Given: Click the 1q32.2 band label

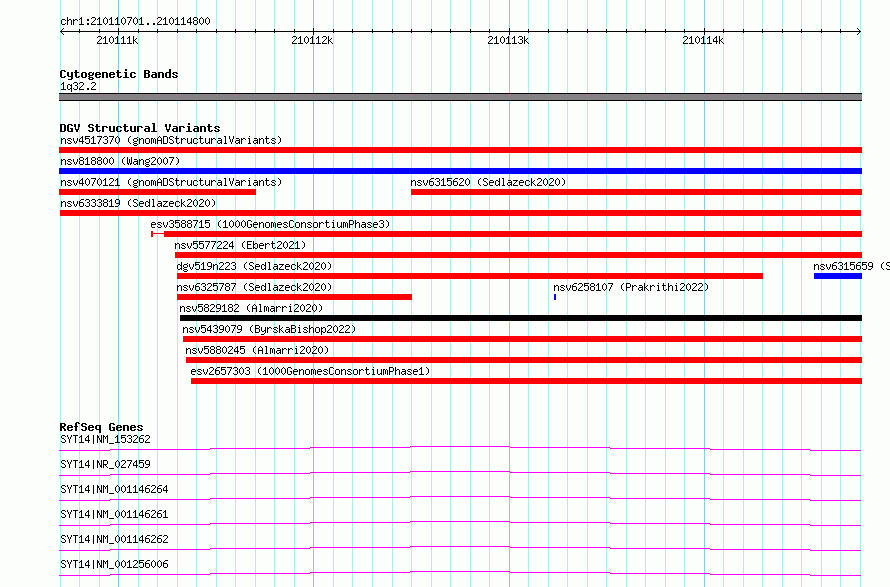Looking at the screenshot, I should pyautogui.click(x=78, y=86).
